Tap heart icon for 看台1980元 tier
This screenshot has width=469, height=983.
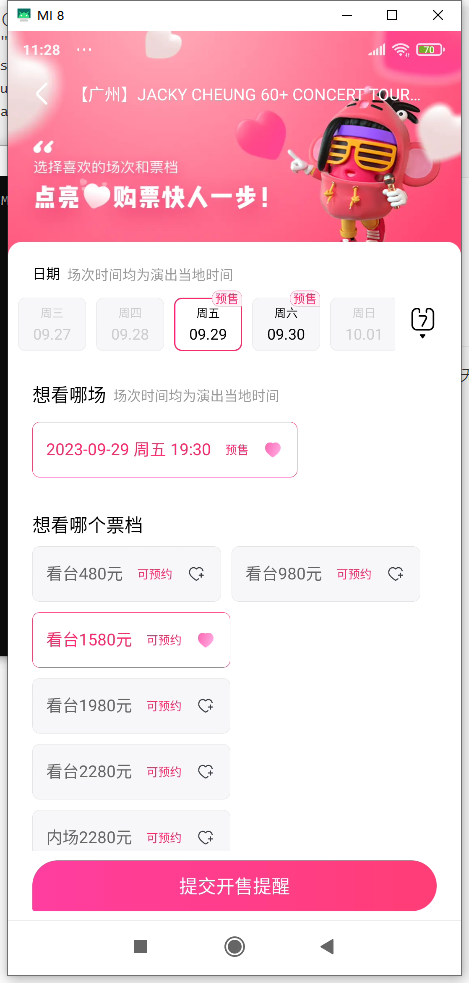click(x=206, y=706)
